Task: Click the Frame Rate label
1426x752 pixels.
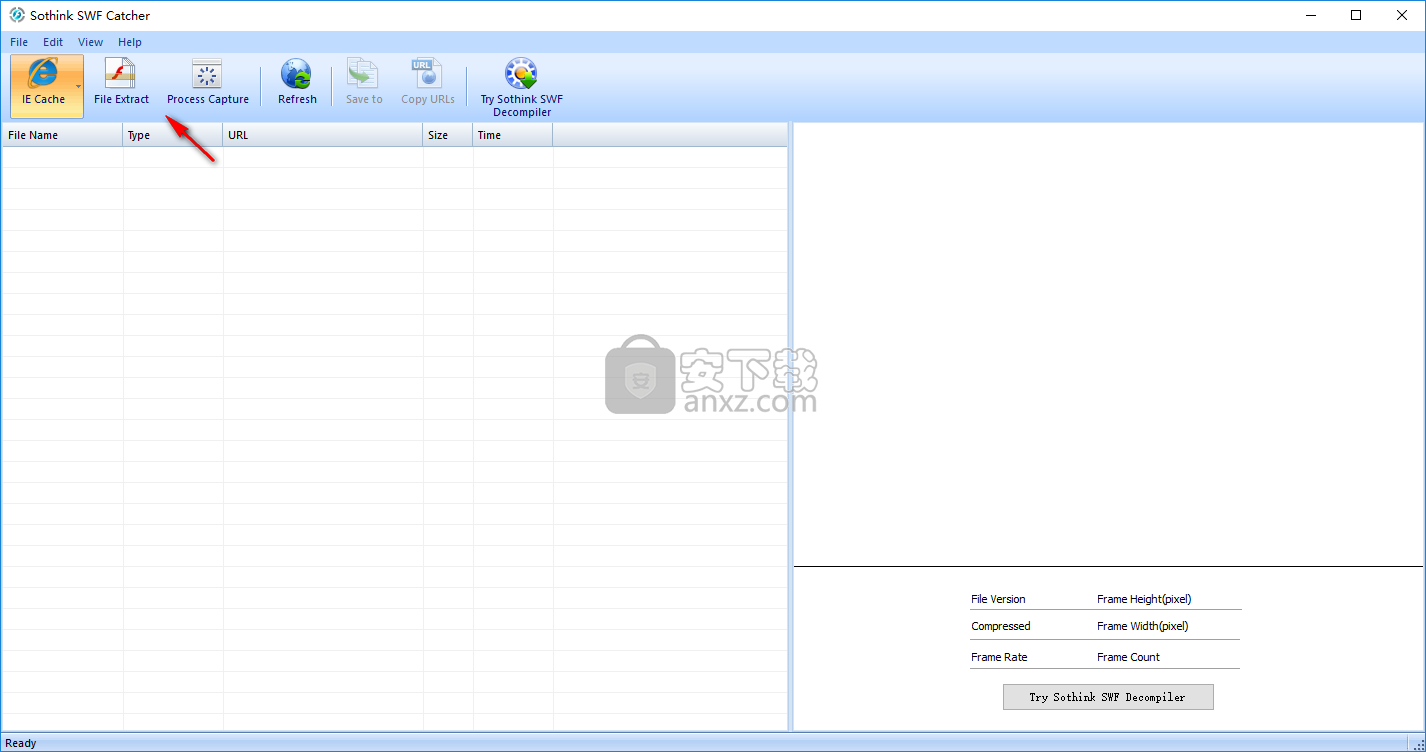Action: point(999,657)
